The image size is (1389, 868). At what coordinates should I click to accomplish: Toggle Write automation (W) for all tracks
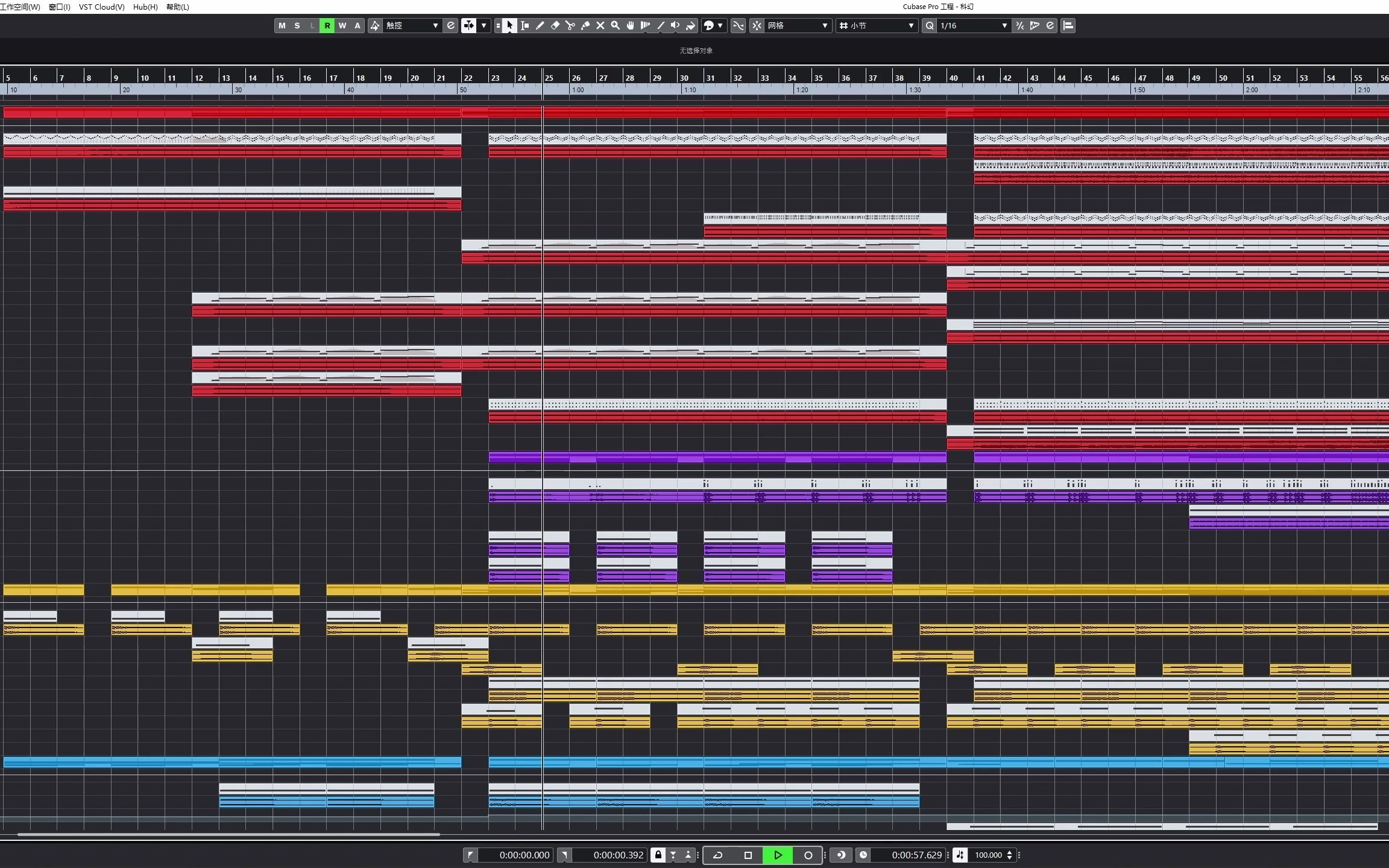342,25
